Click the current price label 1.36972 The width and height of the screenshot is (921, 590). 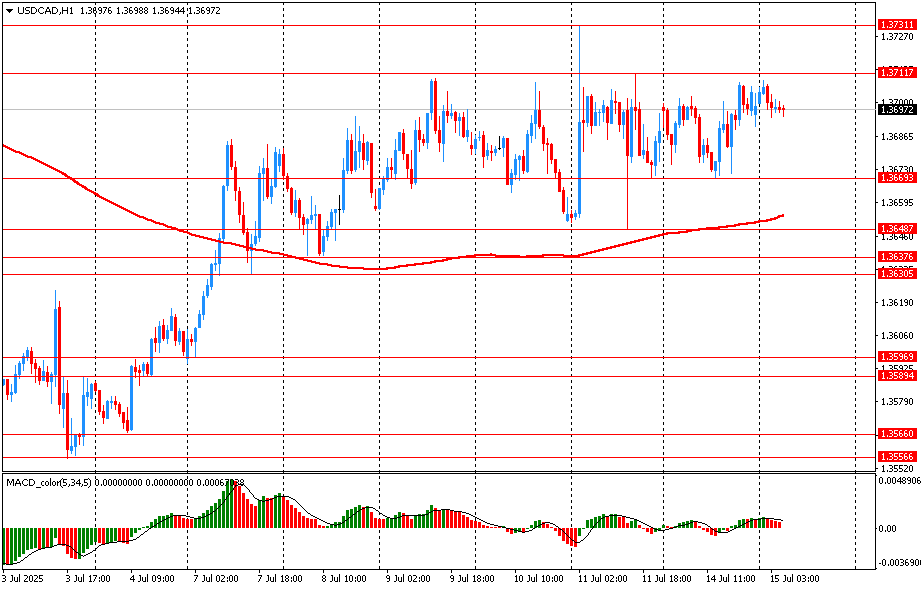(x=897, y=109)
